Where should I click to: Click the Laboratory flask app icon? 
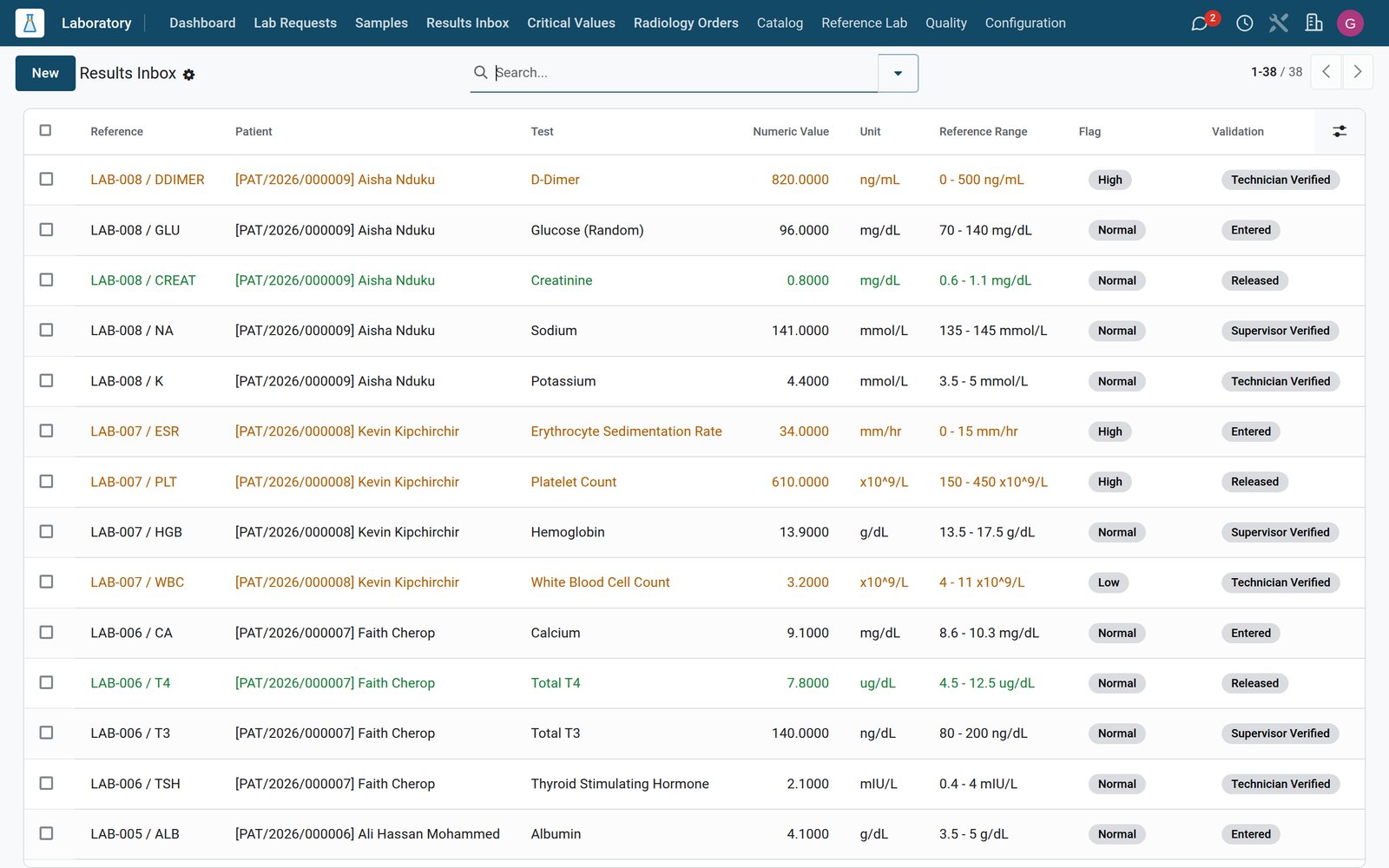click(30, 23)
